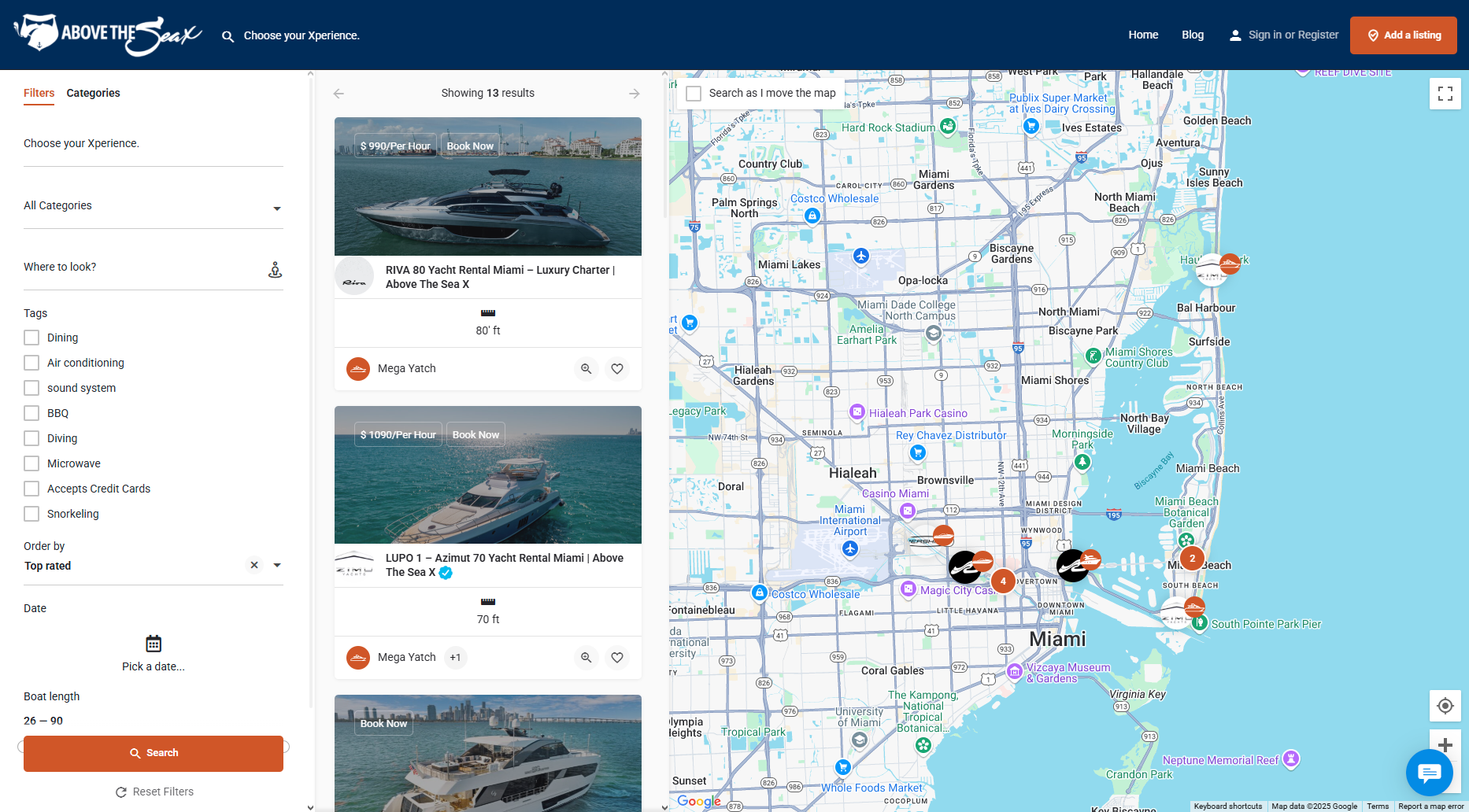The width and height of the screenshot is (1469, 812).
Task: Open the RIVA 80 Yacht Rental Miami title
Action: pos(501,277)
